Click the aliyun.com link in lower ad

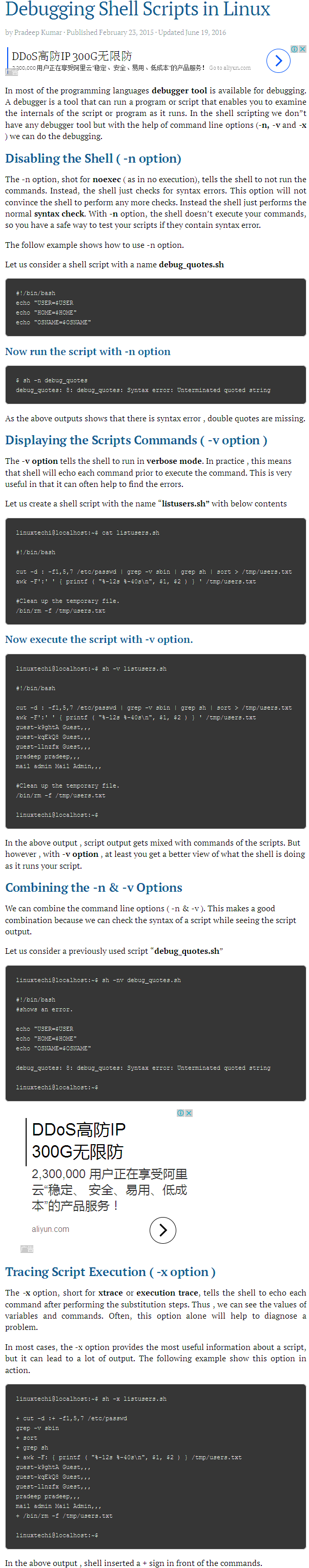[51, 1228]
